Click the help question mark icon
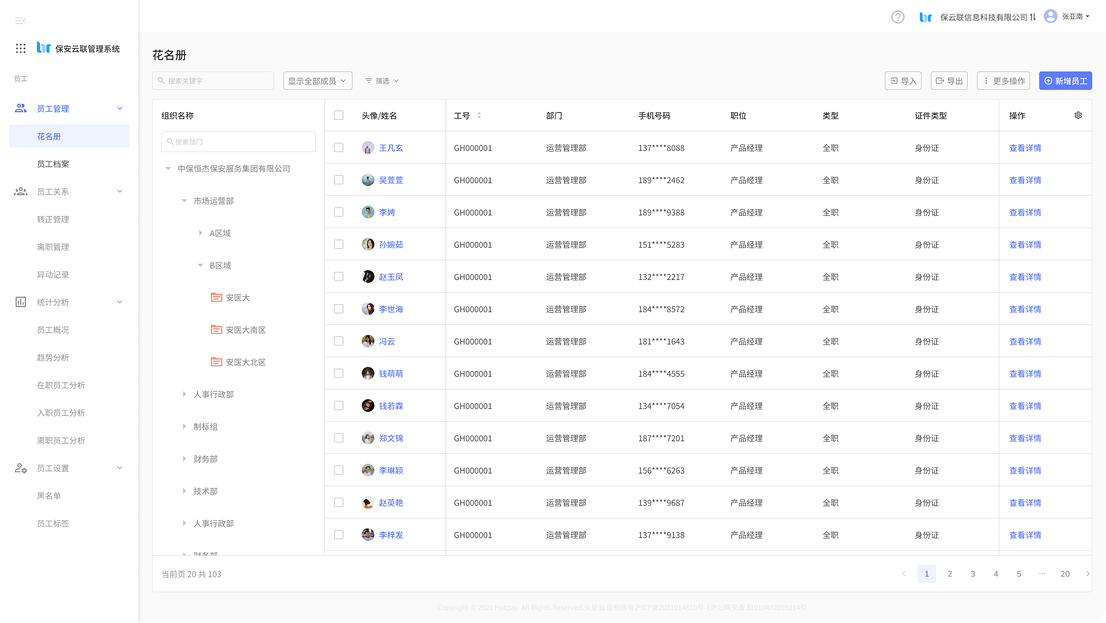The image size is (1106, 623). (x=897, y=17)
